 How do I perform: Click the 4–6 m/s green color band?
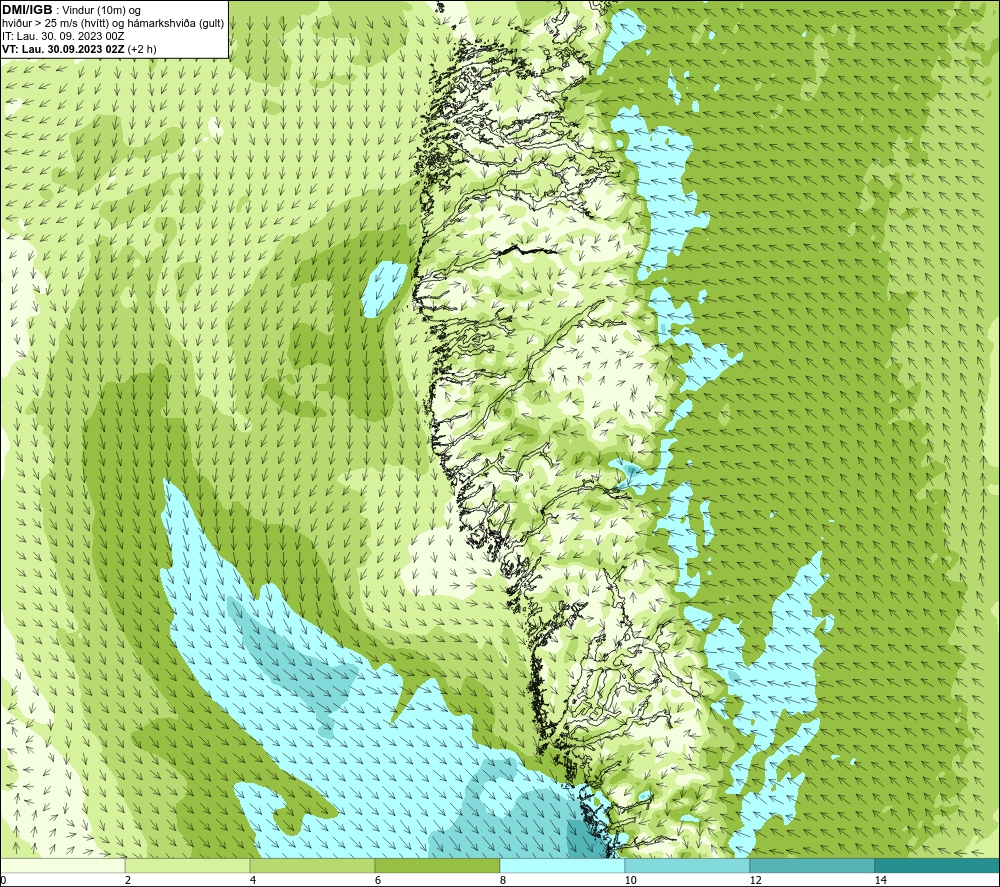click(312, 866)
